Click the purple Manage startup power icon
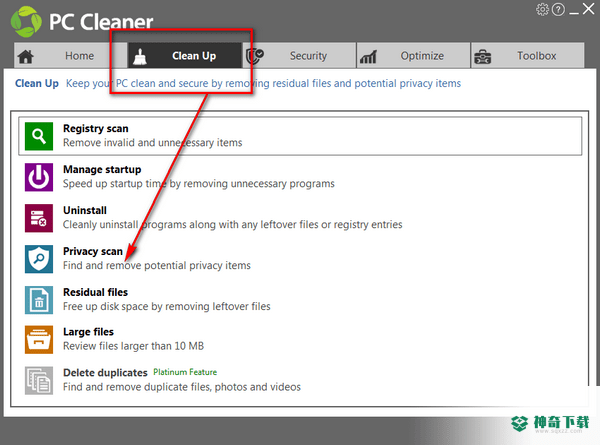The height and width of the screenshot is (445, 600). [x=39, y=177]
